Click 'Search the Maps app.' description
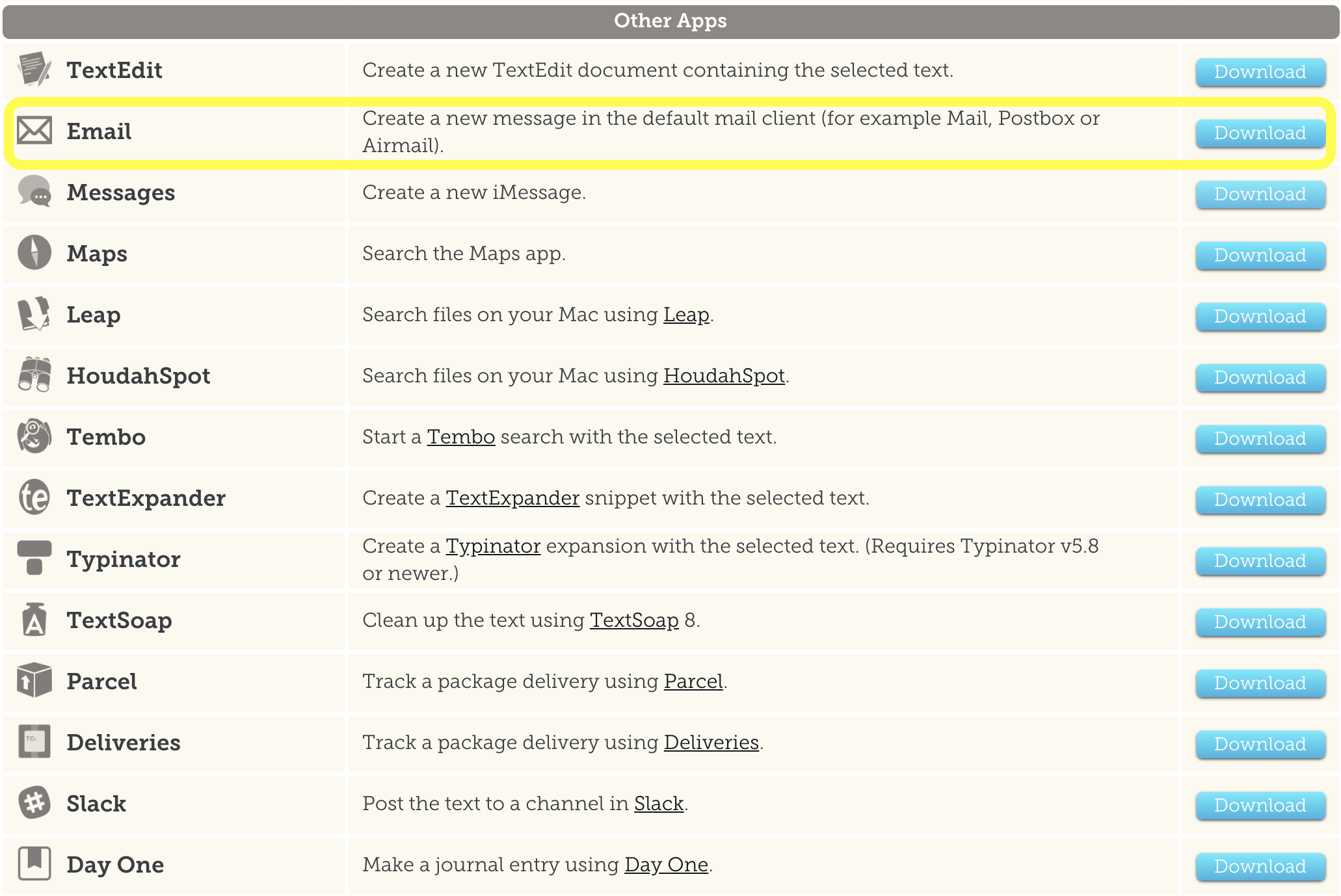 click(x=464, y=254)
